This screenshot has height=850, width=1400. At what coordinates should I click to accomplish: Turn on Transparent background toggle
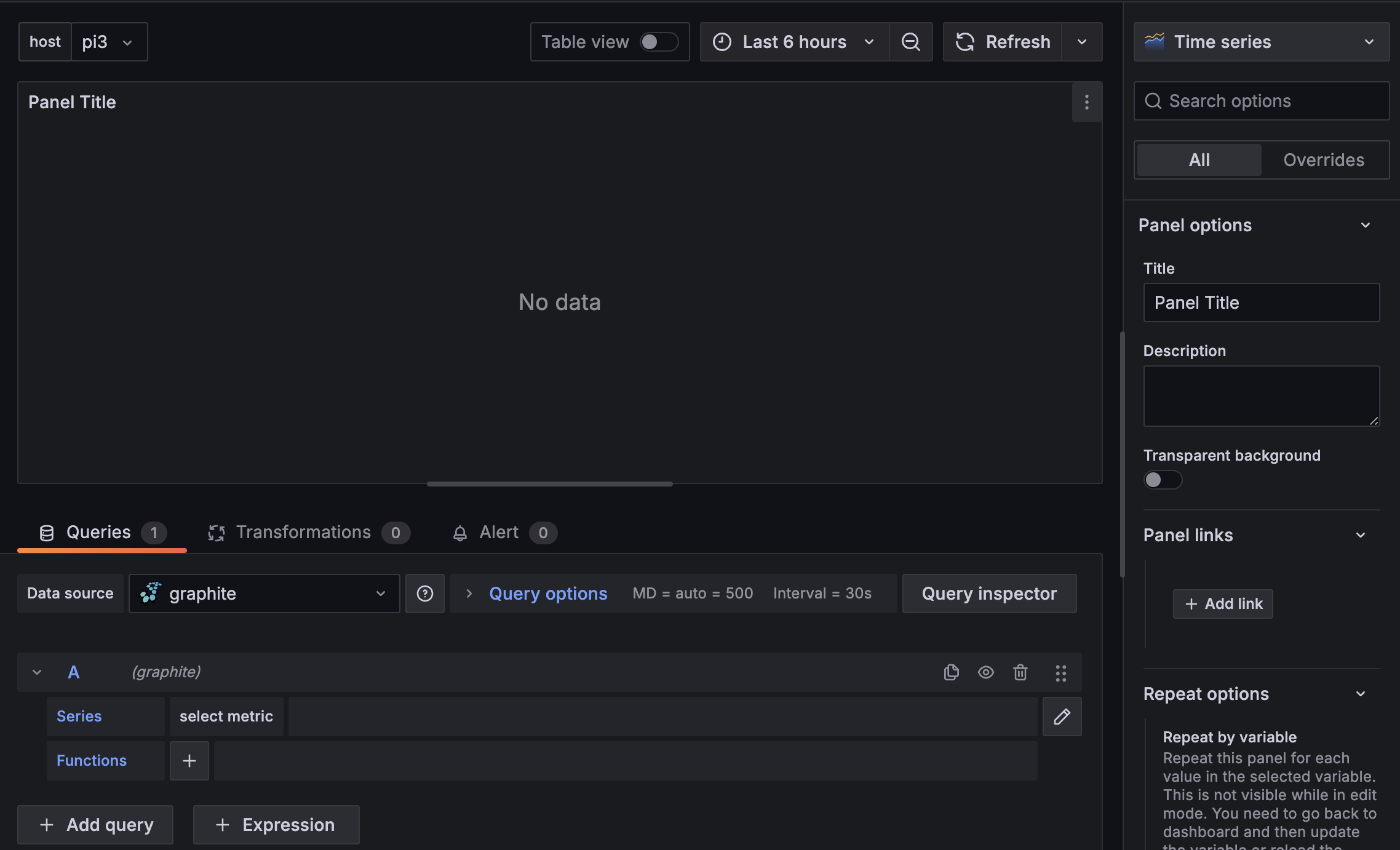point(1162,480)
